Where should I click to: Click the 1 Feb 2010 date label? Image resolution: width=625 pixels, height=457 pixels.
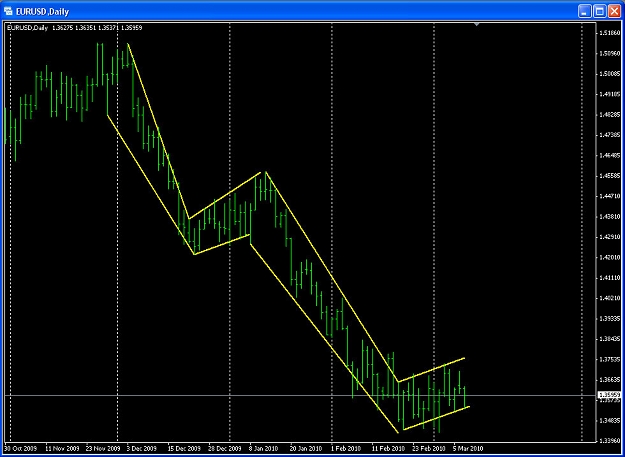tap(346, 448)
